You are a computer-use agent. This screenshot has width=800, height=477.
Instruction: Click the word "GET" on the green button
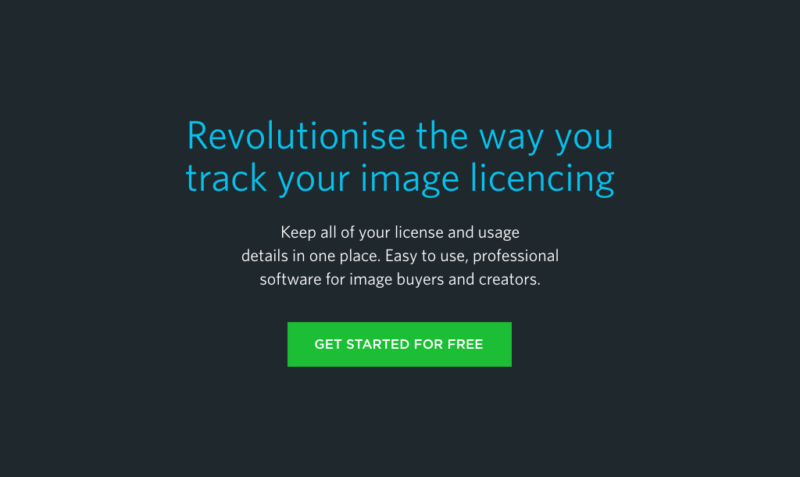pos(328,344)
